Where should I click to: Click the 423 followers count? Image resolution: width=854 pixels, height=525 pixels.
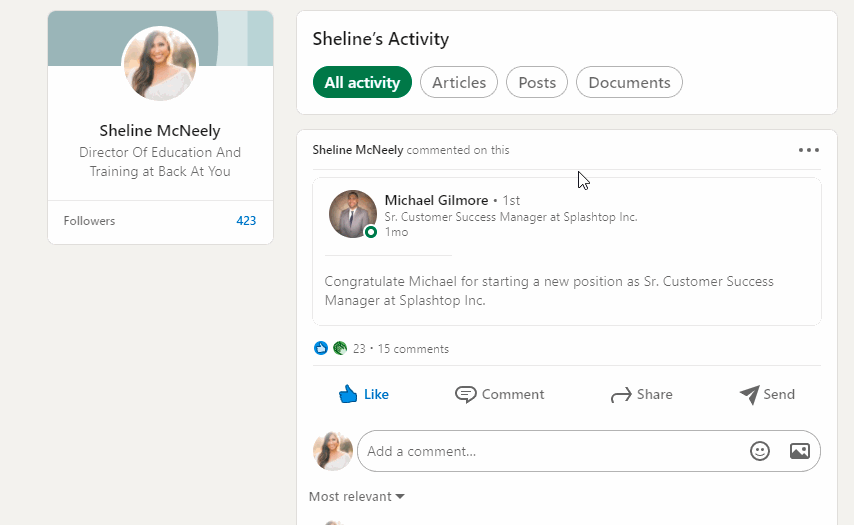click(x=246, y=221)
